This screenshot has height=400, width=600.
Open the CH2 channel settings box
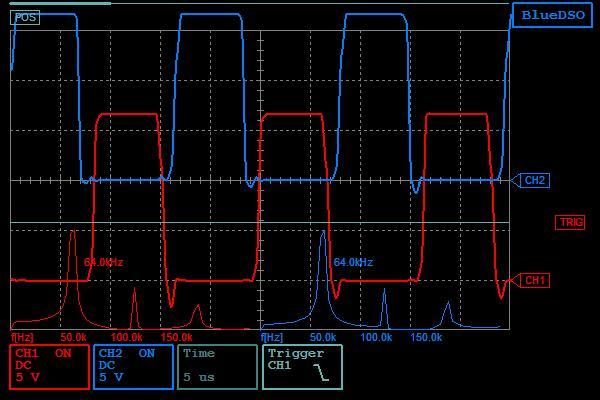coord(133,367)
